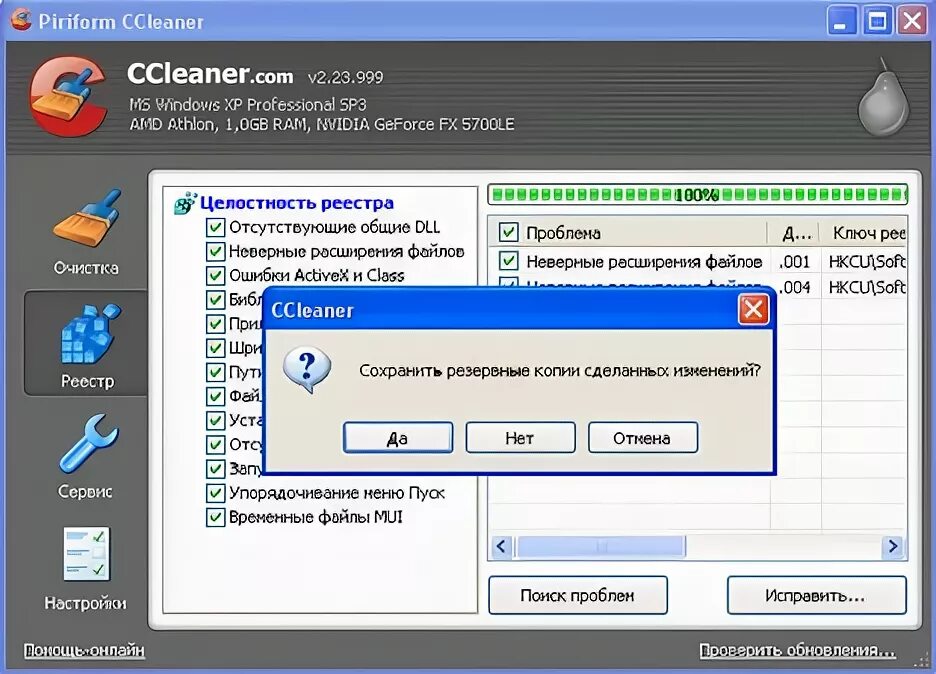Toggle the Уста... installers checkbox
This screenshot has height=674, width=936.
click(x=215, y=420)
